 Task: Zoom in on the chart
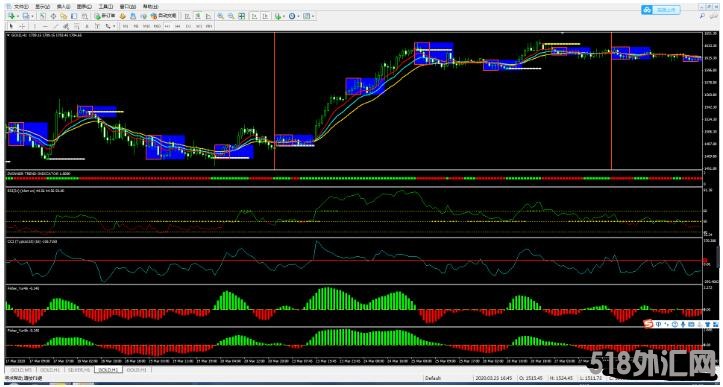(220, 16)
